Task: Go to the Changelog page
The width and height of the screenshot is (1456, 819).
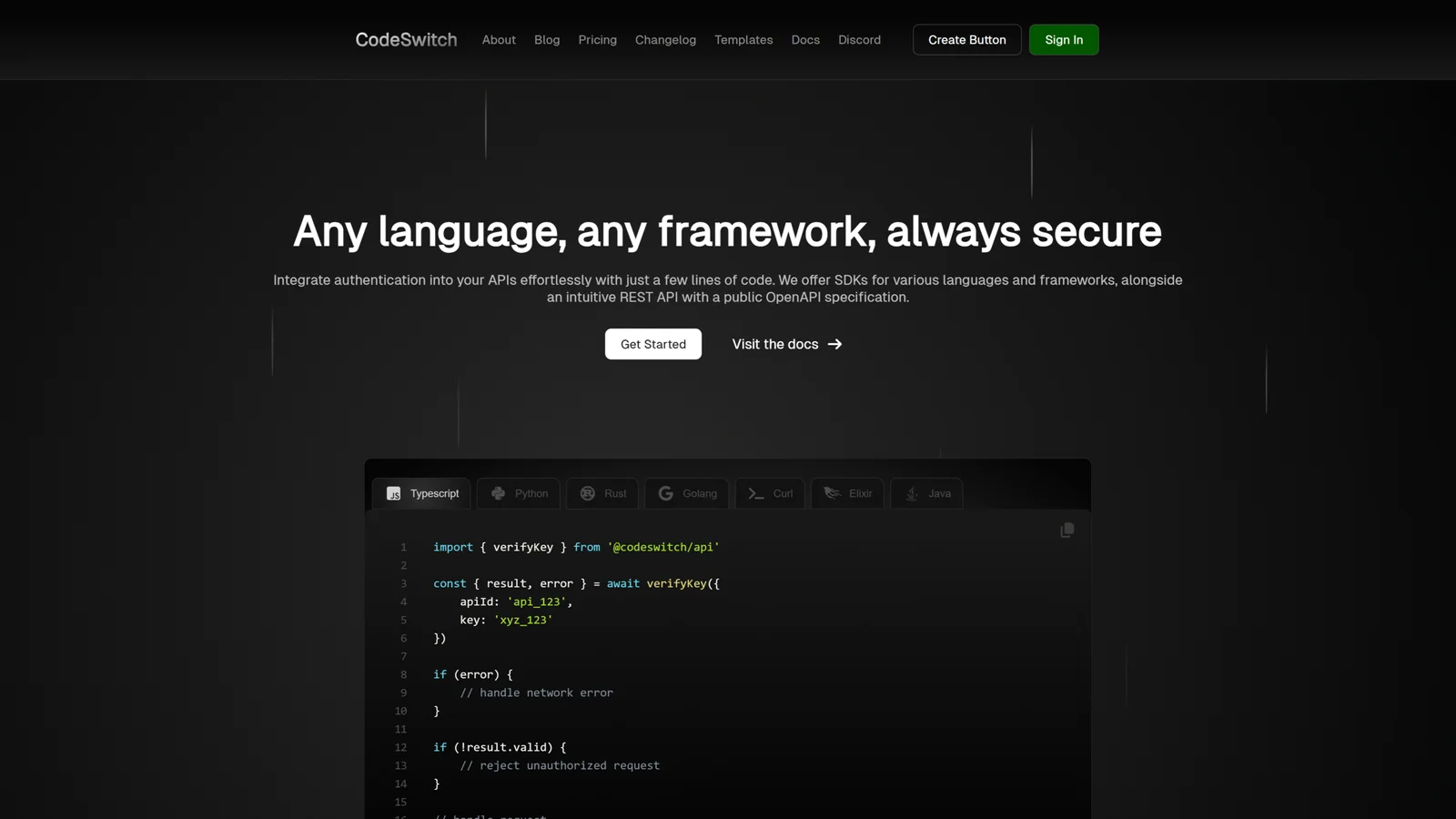Action: (665, 40)
